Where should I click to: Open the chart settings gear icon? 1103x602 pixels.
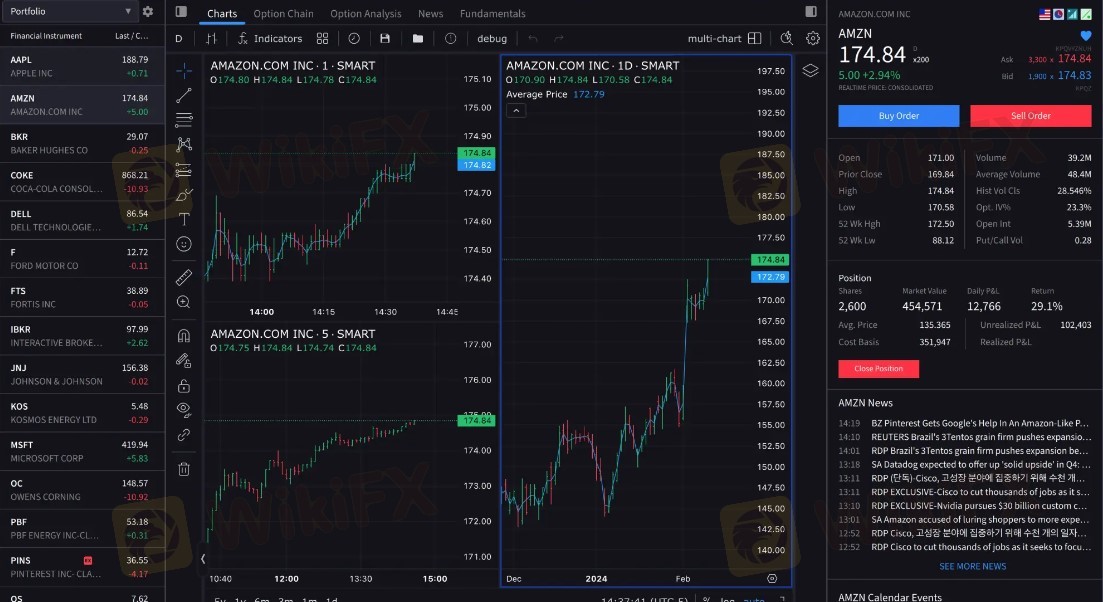click(x=813, y=38)
